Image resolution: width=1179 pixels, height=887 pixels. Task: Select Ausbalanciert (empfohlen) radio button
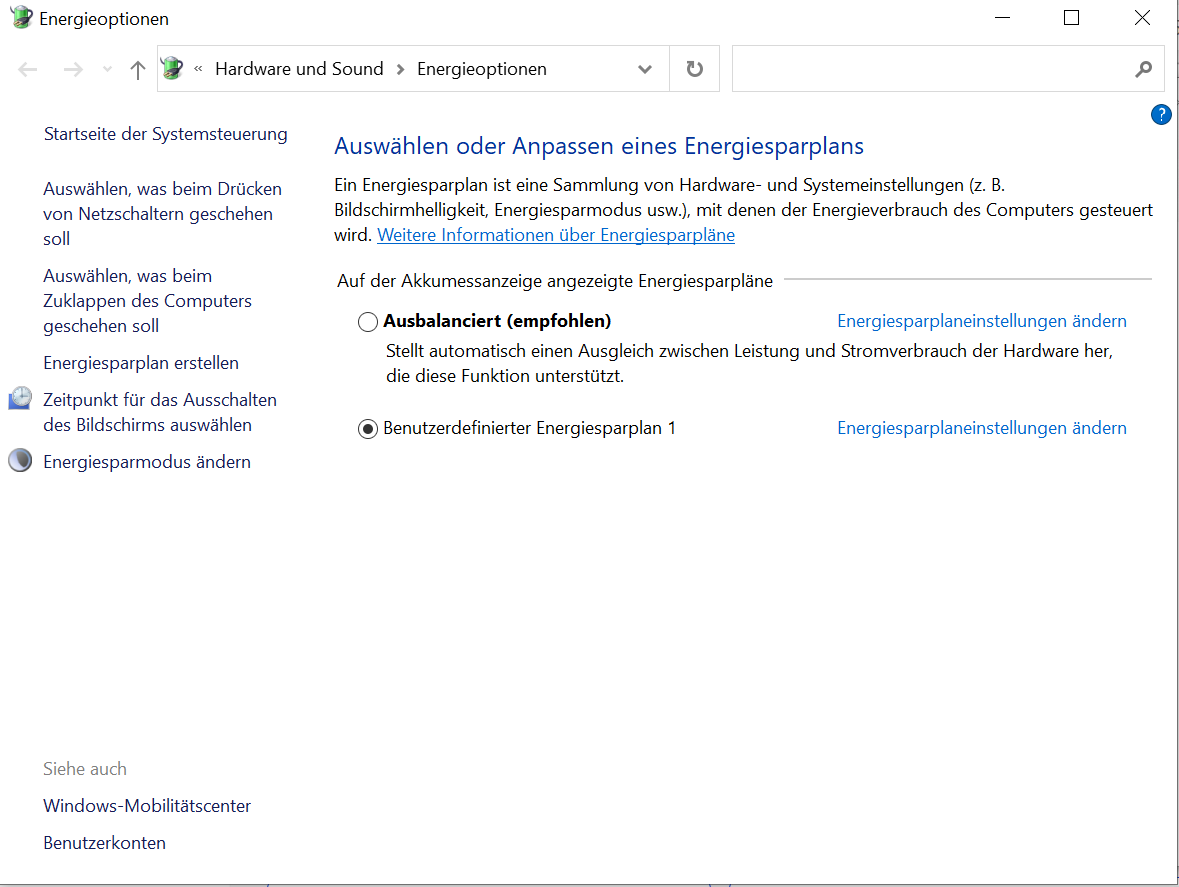click(x=368, y=322)
